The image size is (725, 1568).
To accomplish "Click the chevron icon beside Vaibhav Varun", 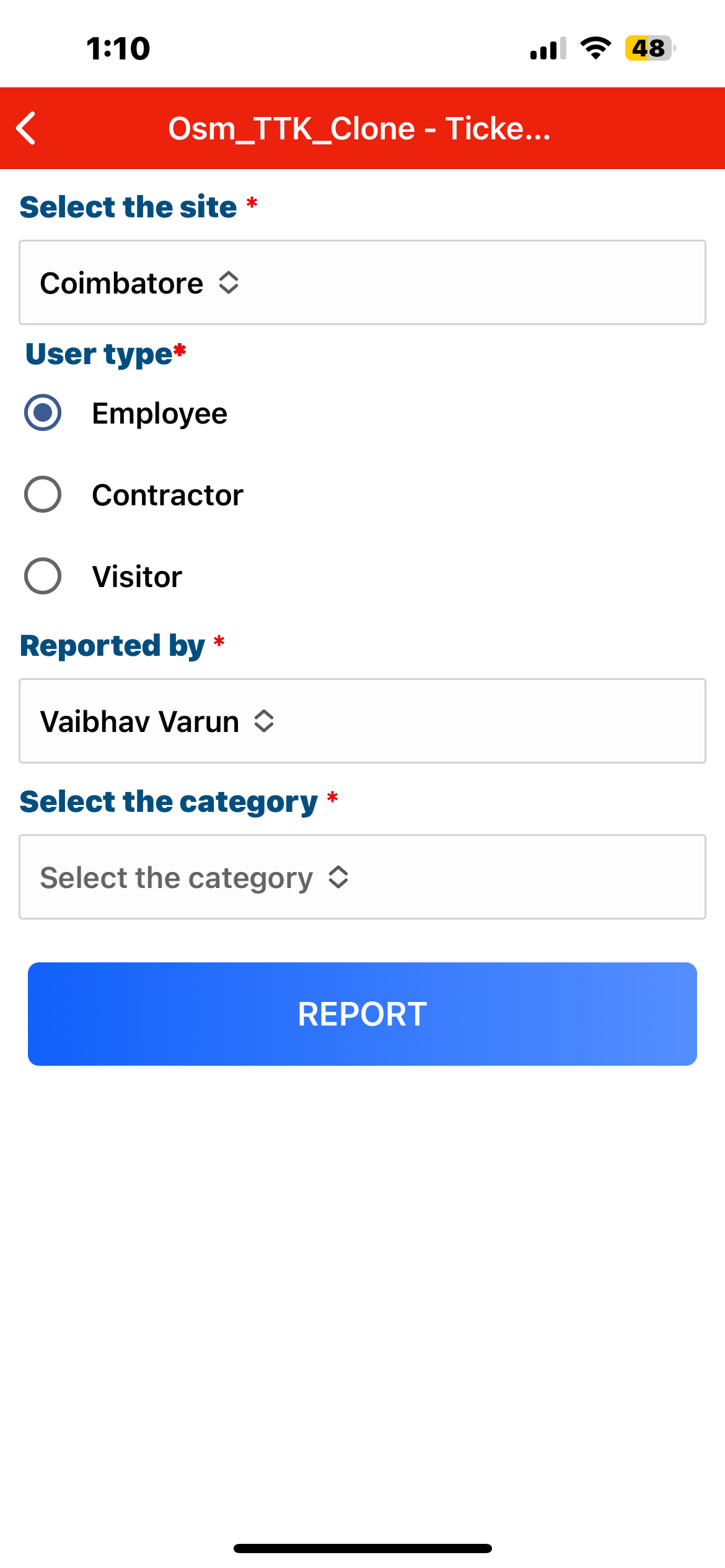I will [264, 721].
